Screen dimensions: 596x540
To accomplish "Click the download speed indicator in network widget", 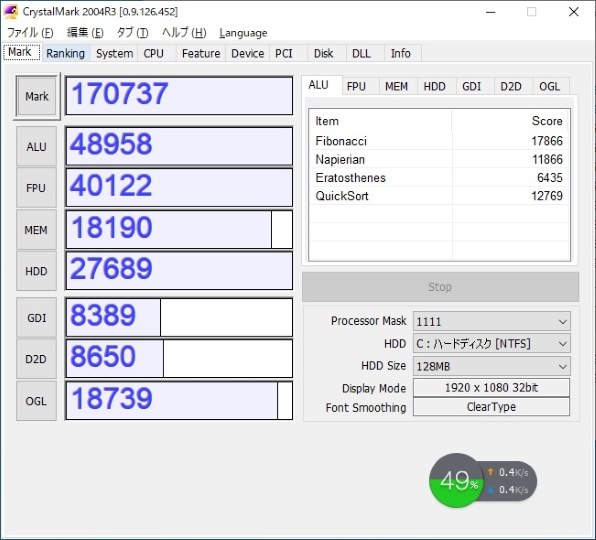I will point(491,490).
